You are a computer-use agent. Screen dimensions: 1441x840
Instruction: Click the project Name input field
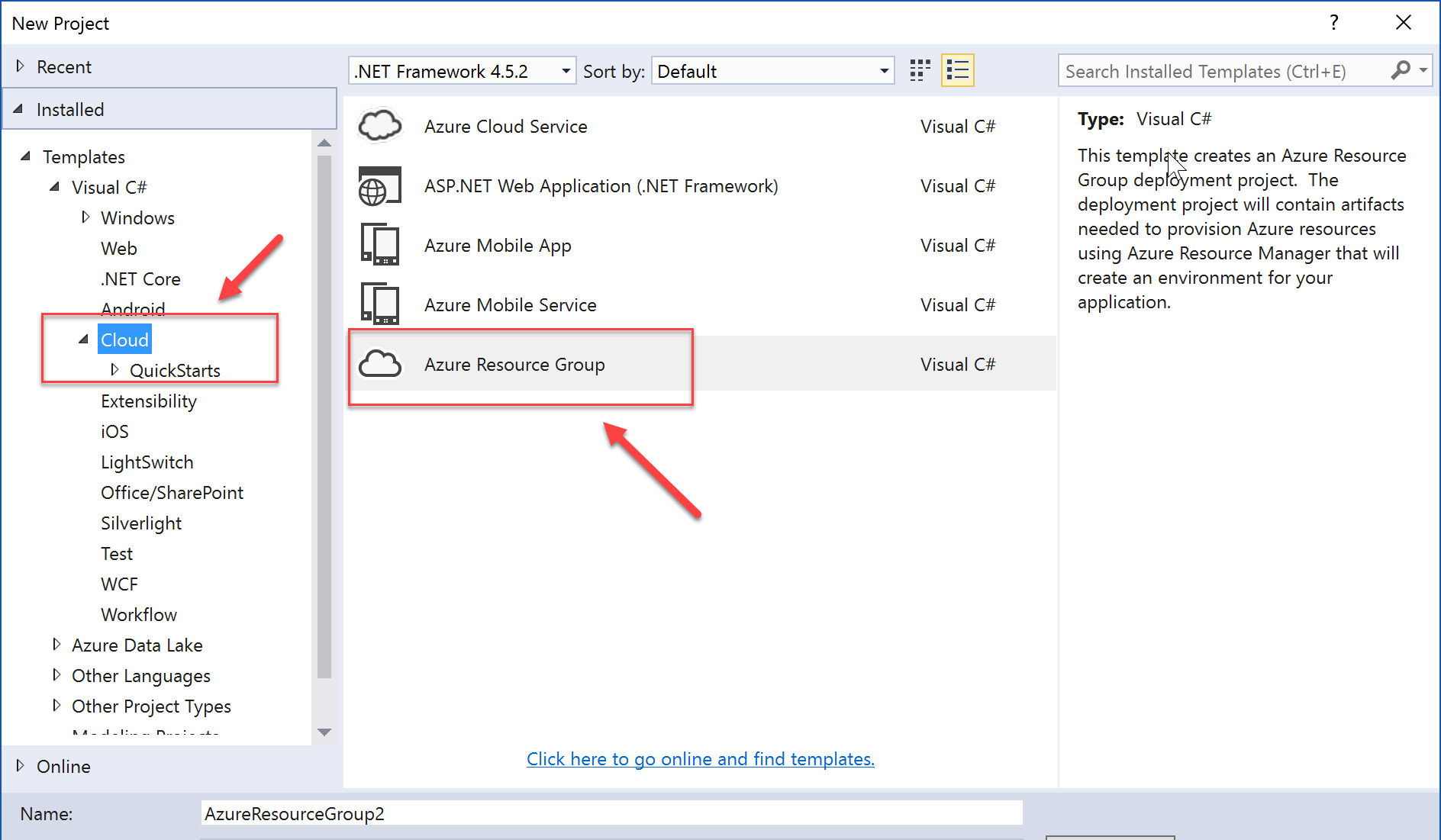(x=611, y=813)
